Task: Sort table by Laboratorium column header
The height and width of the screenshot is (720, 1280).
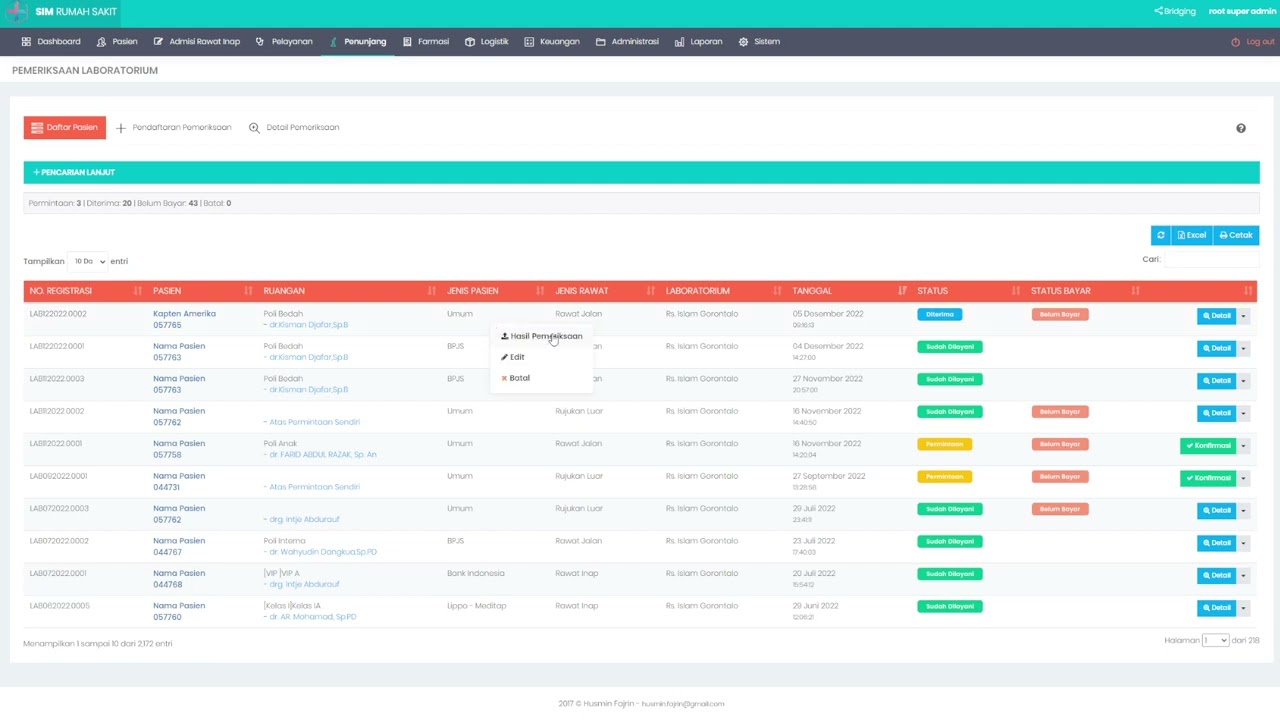Action: (x=721, y=291)
